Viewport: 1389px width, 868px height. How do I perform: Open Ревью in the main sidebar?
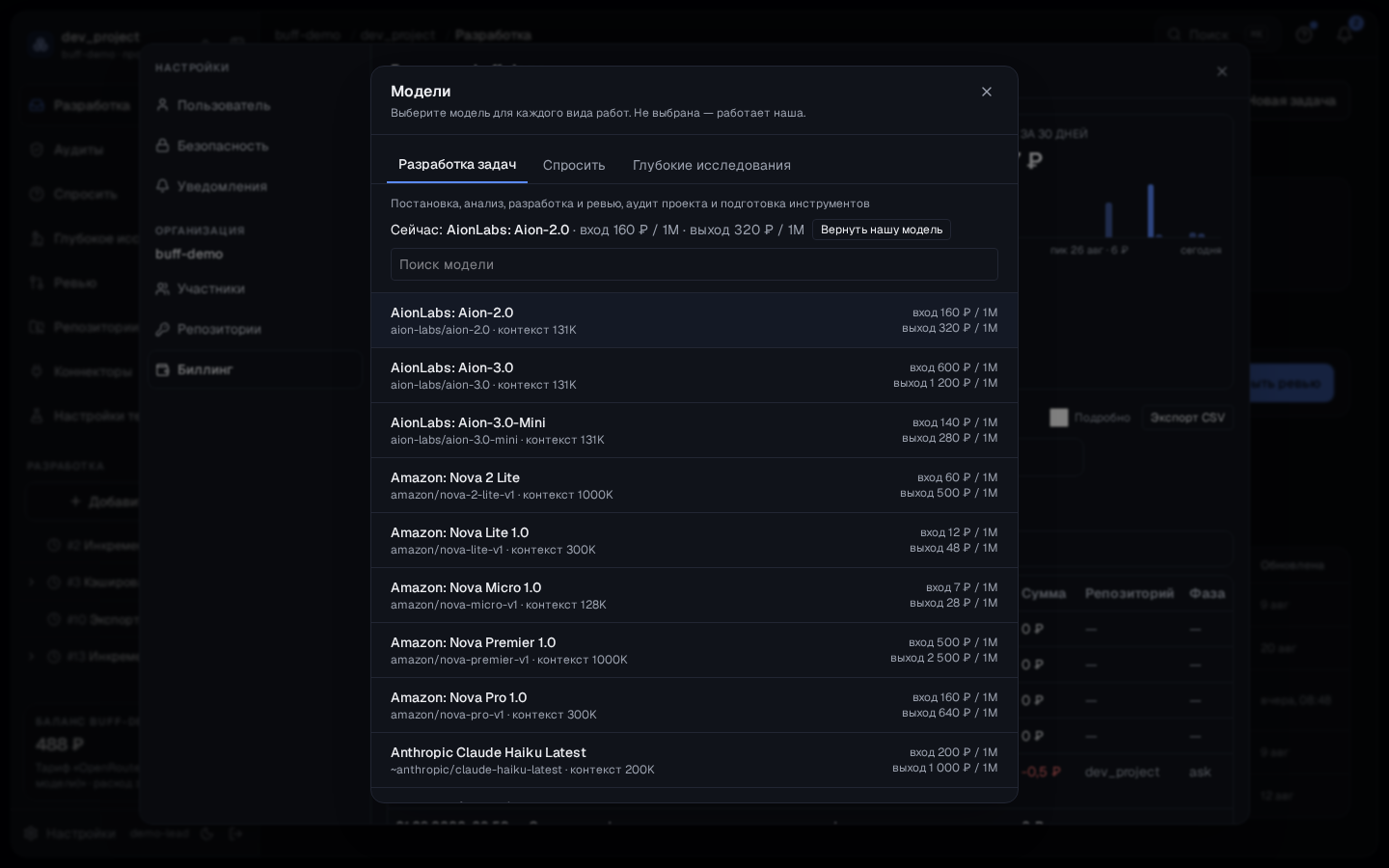tap(75, 283)
